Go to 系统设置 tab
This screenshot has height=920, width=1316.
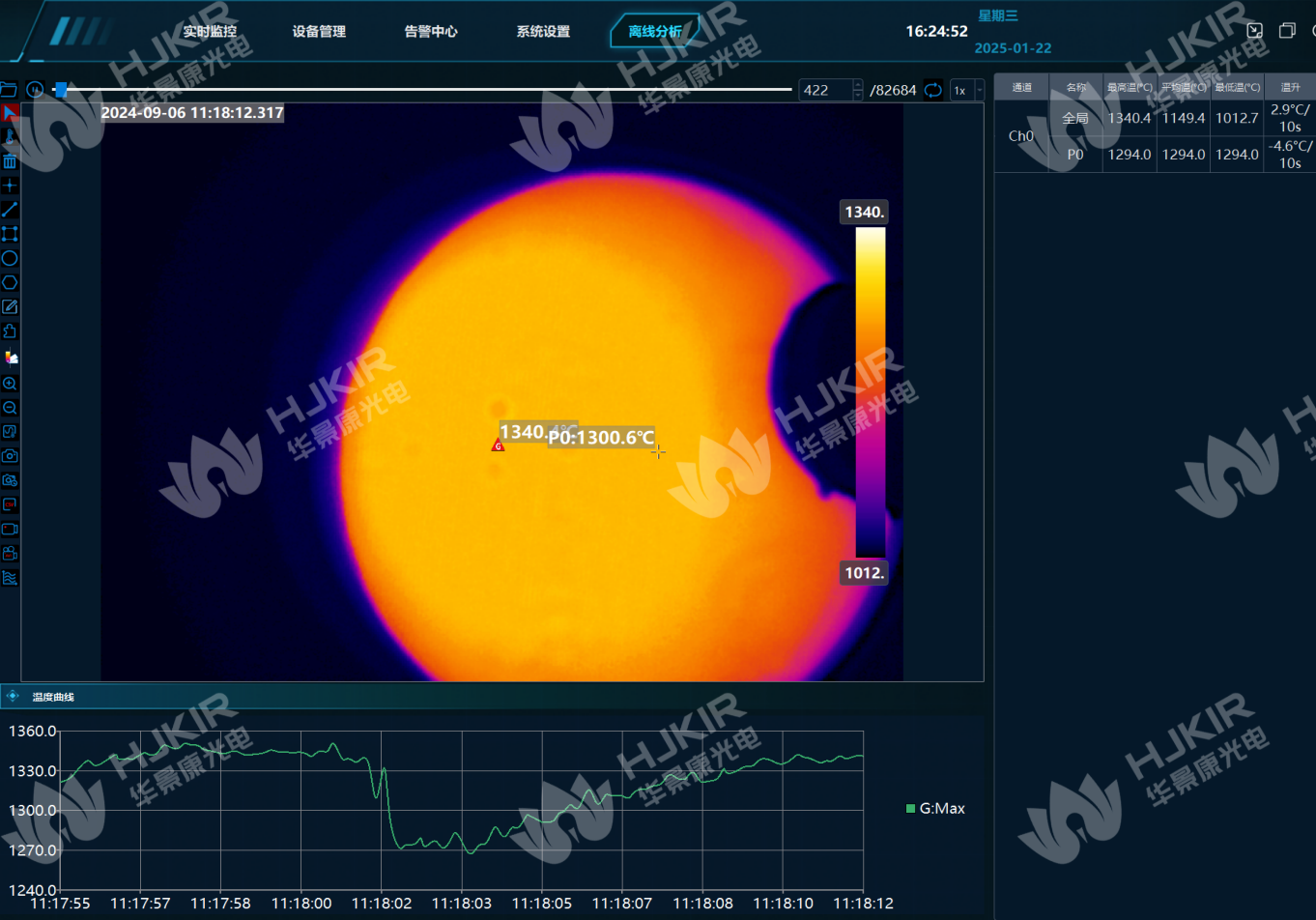543,32
